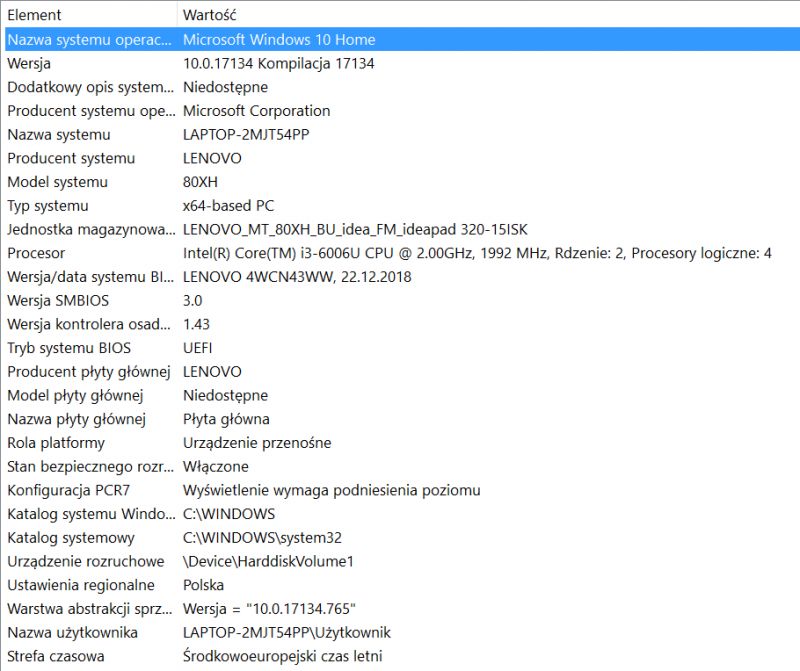This screenshot has height=671, width=800.
Task: Click 'Wersja = "10.0.17134.765"' value
Action: pos(269,609)
